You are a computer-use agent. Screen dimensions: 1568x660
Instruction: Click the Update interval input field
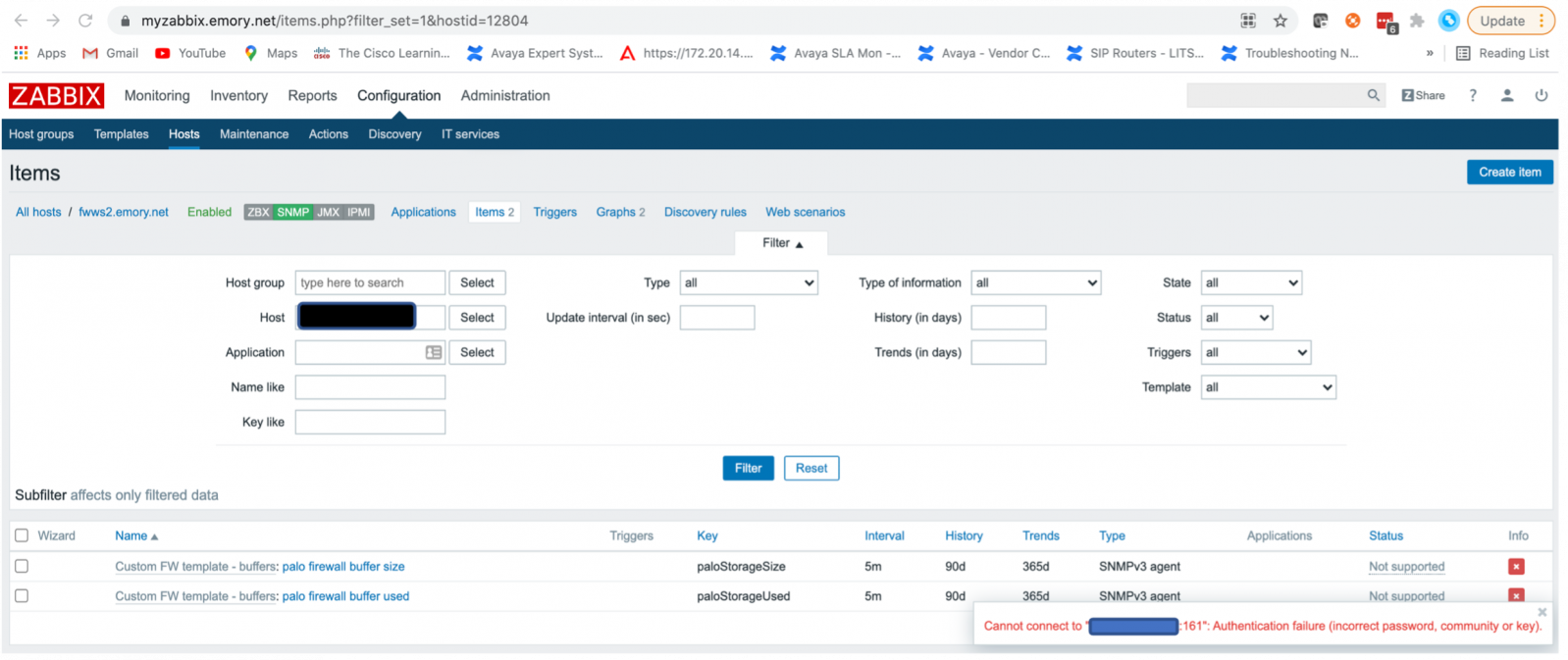tap(717, 318)
